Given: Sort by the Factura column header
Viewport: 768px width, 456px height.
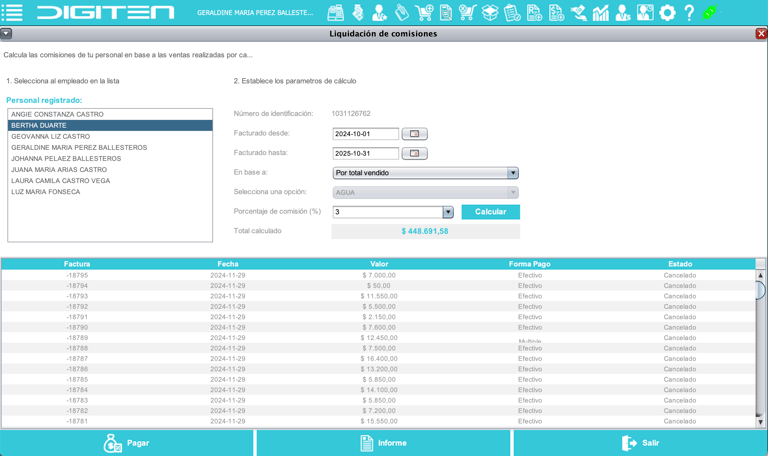Looking at the screenshot, I should pos(77,264).
